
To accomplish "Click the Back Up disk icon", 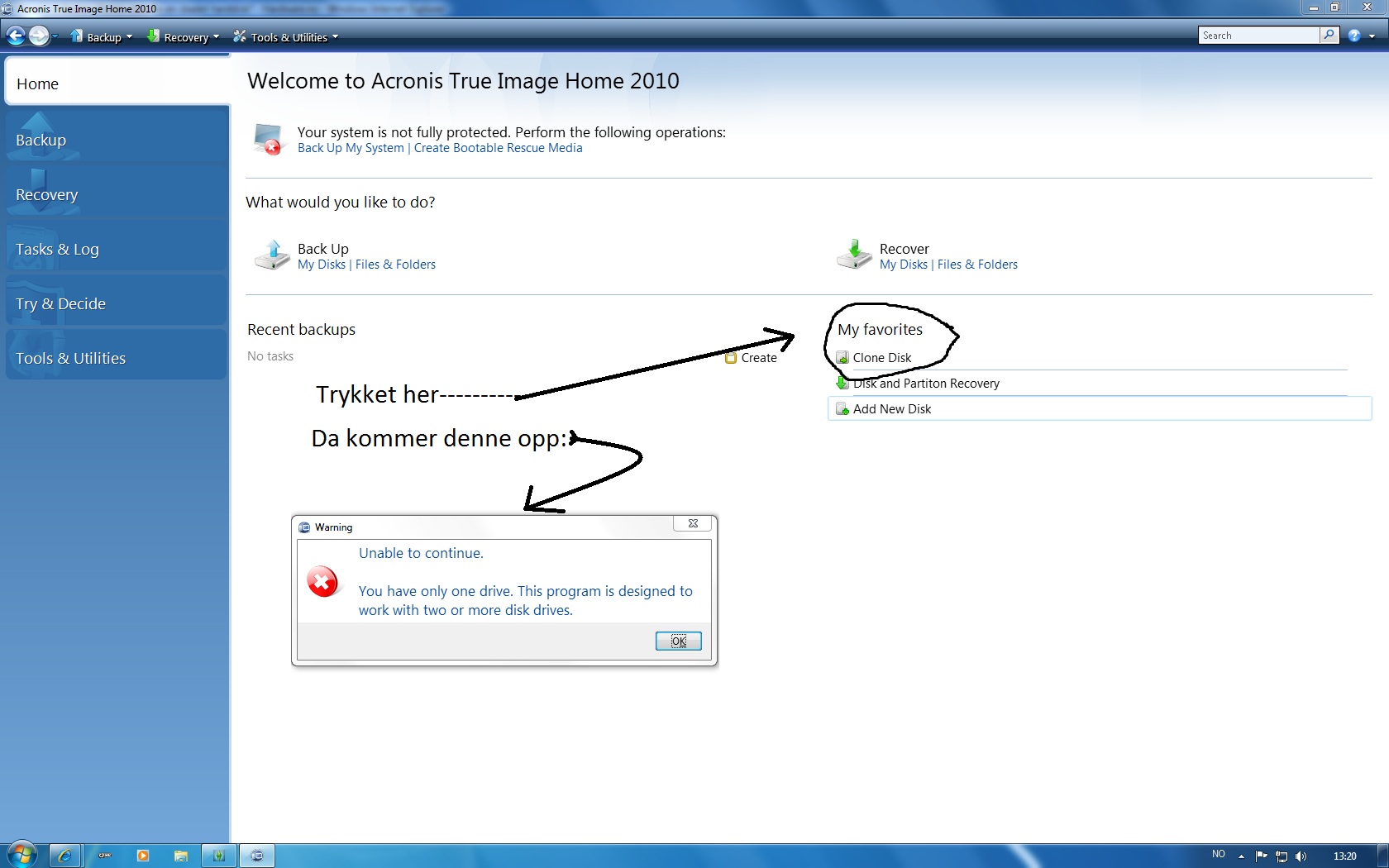I will [272, 255].
